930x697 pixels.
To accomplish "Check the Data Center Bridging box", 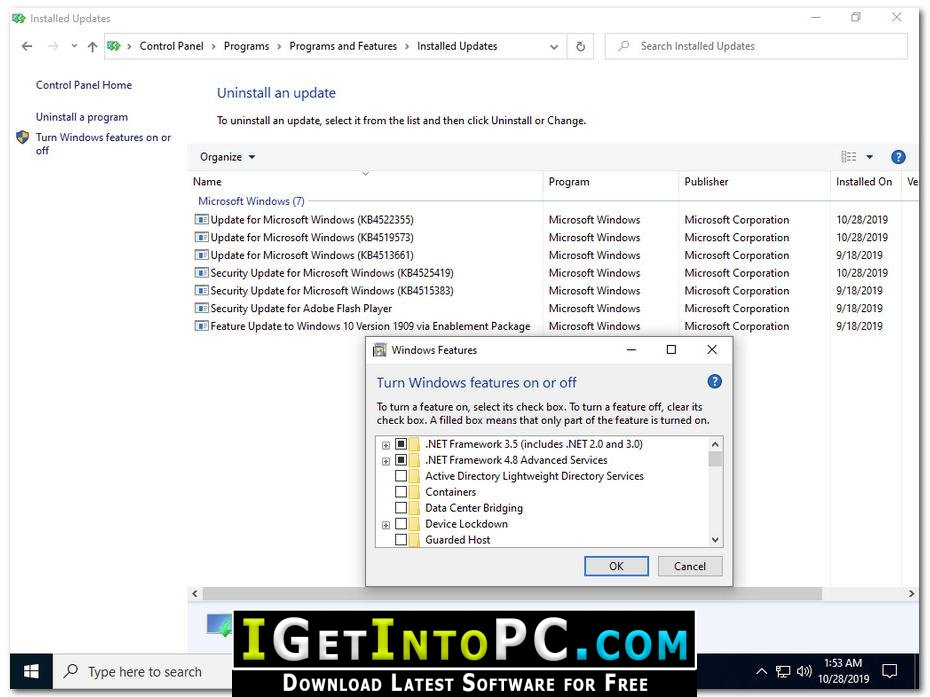I will (401, 508).
